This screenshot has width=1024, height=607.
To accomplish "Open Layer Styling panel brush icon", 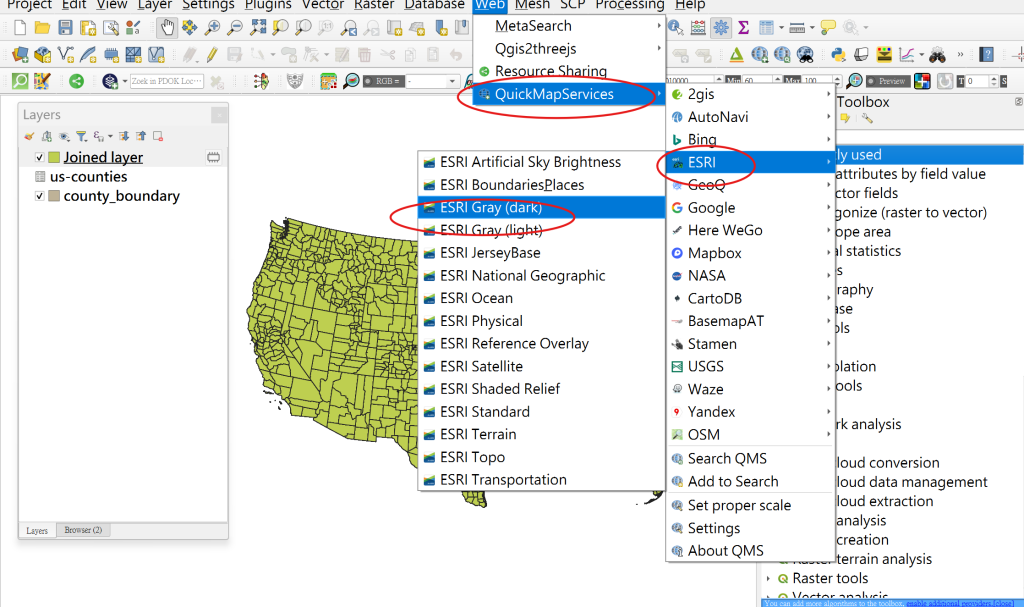I will tap(29, 136).
